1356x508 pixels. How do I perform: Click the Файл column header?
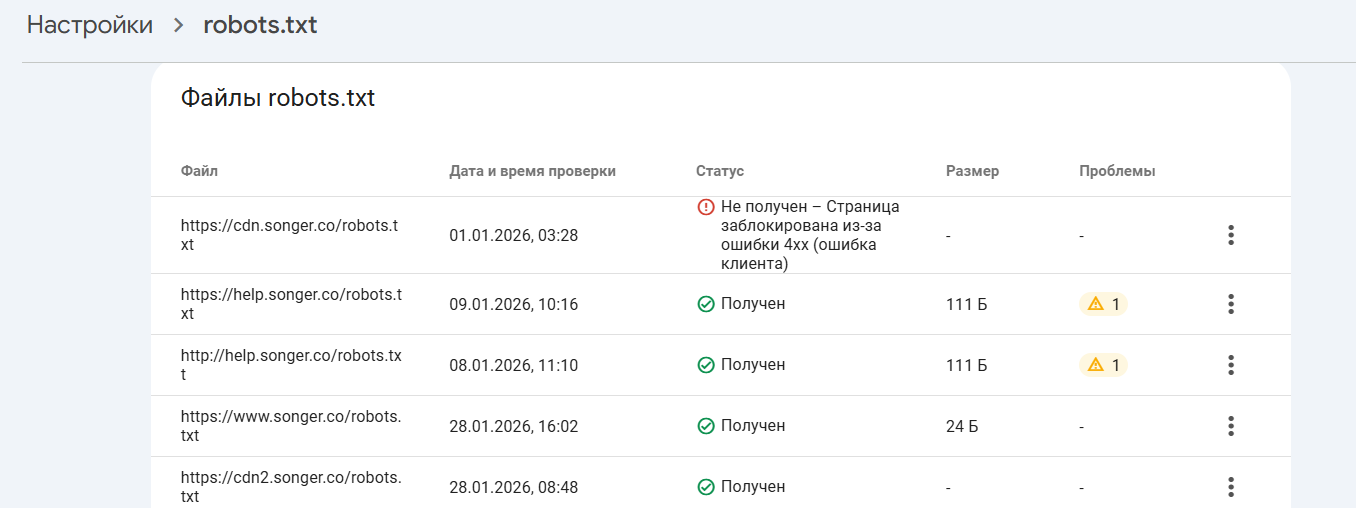pos(199,171)
